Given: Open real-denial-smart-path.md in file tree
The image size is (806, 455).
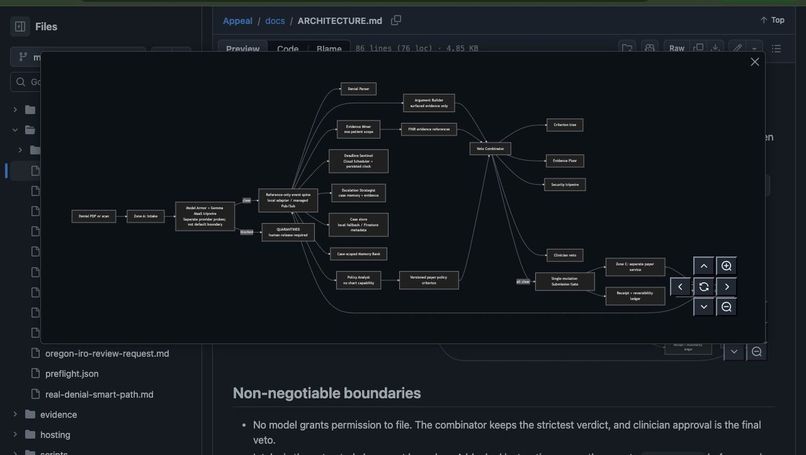Looking at the screenshot, I should 99,394.
